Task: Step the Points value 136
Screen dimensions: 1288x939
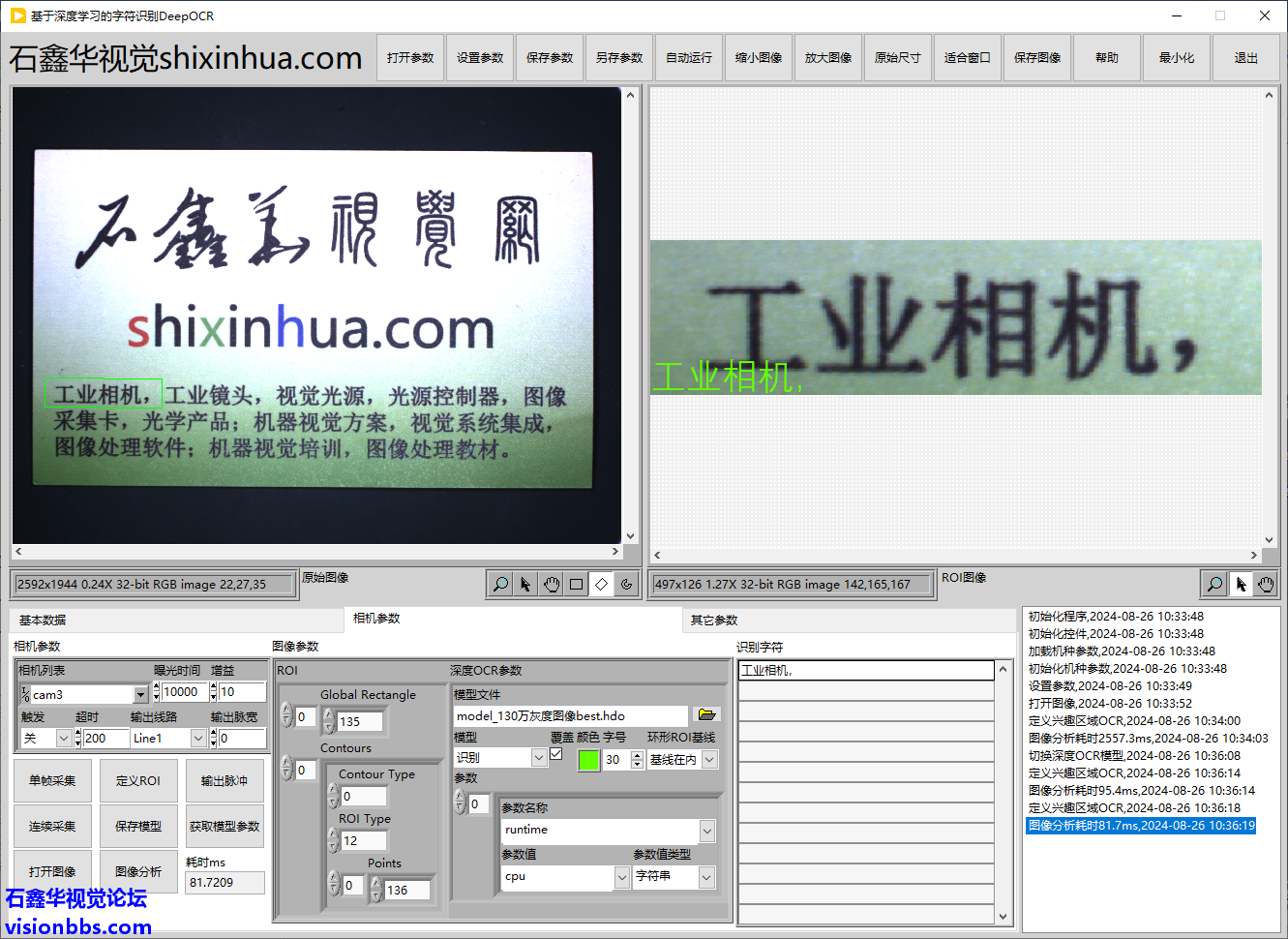Action: pos(376,890)
